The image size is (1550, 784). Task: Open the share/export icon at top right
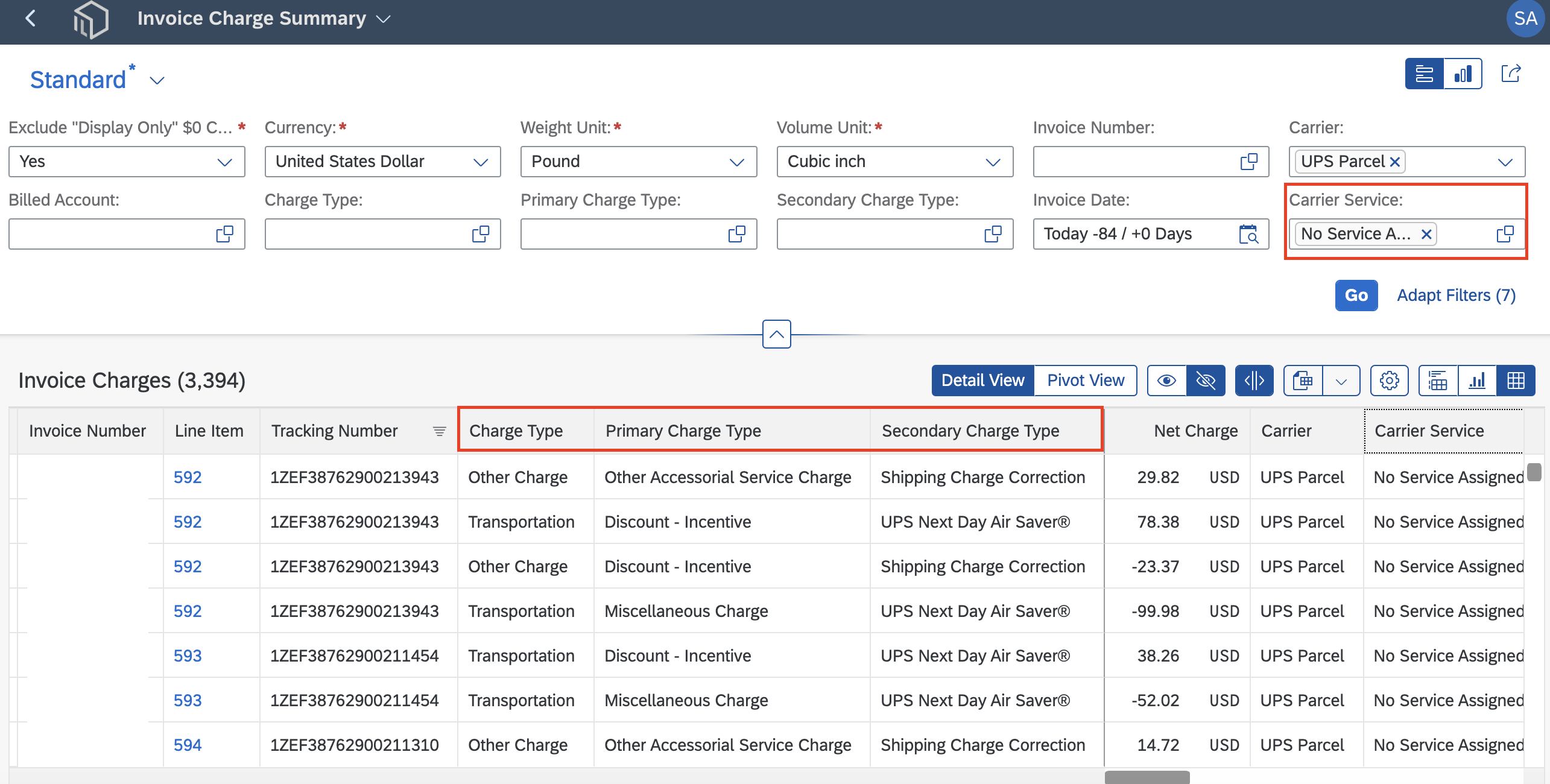pos(1510,74)
